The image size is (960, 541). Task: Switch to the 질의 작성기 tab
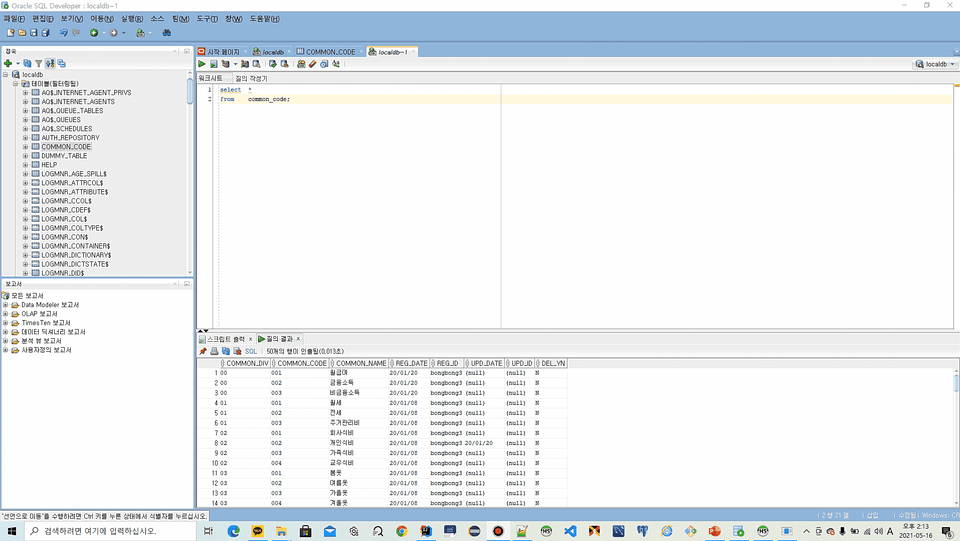pos(252,78)
